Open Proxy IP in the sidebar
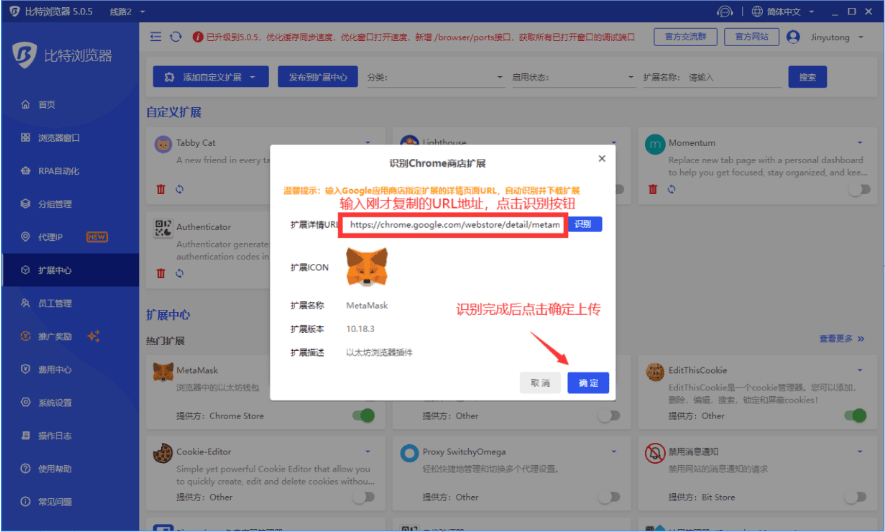This screenshot has height=532, width=885. [70, 237]
